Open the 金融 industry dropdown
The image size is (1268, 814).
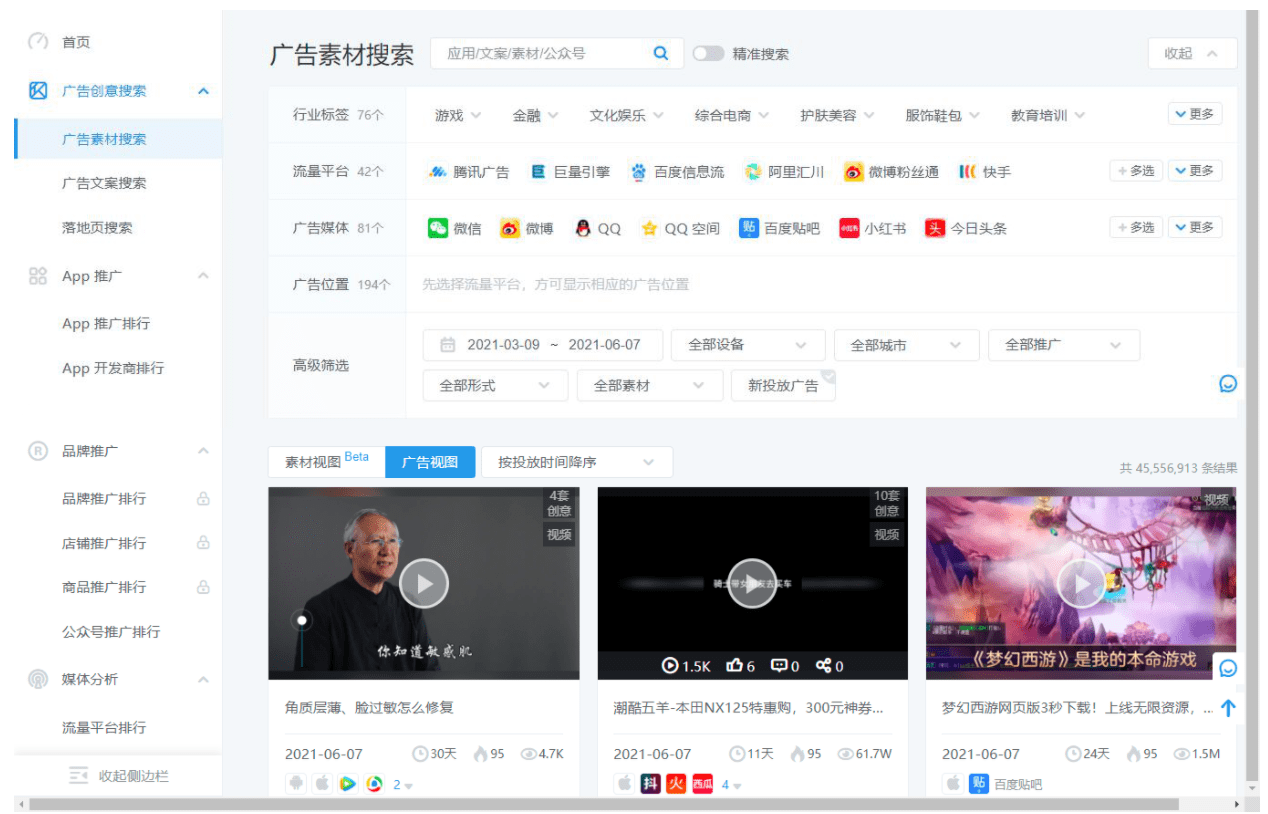pyautogui.click(x=535, y=115)
